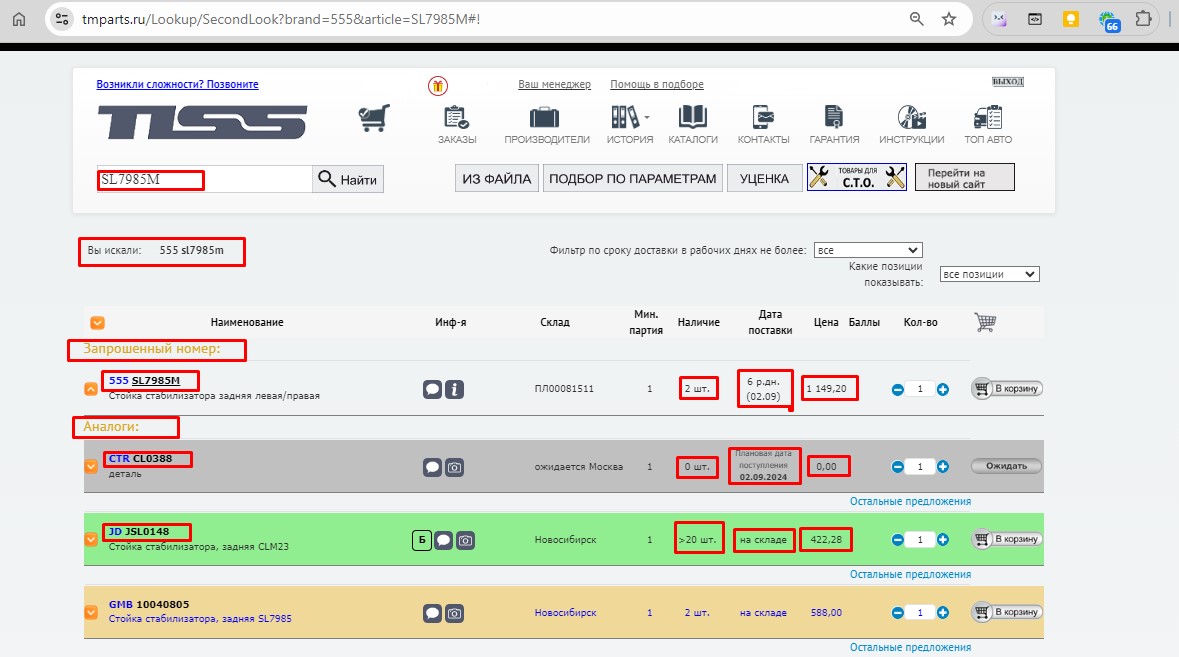
Task: Click Перейти на новый сайт
Action: pos(964,177)
